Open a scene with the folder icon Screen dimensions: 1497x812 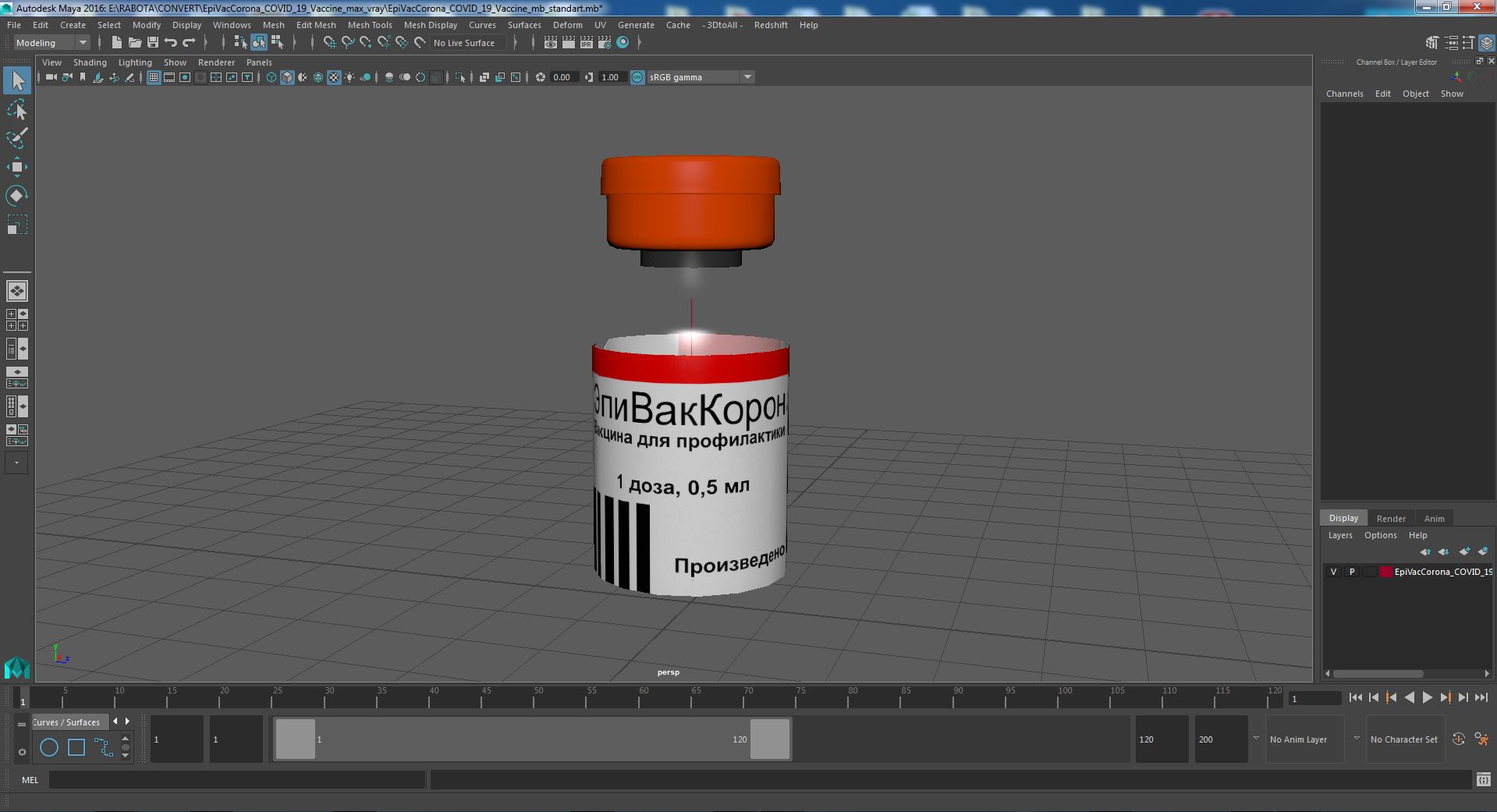click(134, 43)
